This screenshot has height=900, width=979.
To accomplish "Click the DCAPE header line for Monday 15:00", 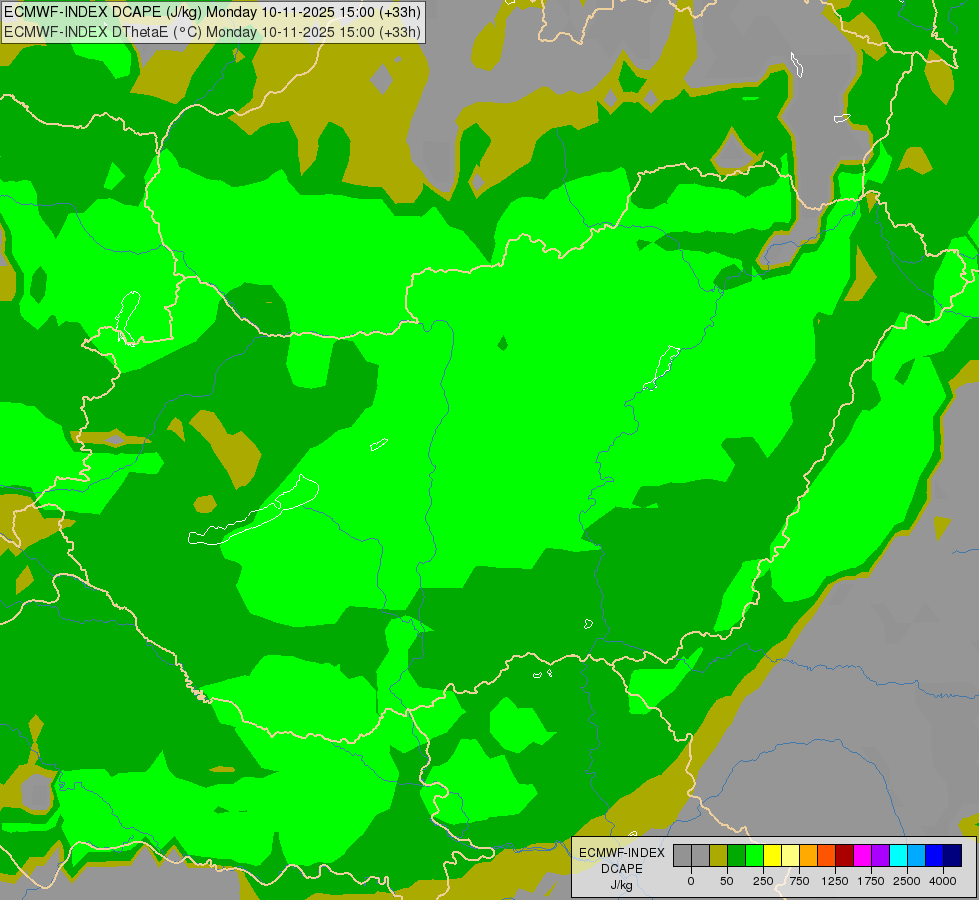I will click(x=212, y=12).
